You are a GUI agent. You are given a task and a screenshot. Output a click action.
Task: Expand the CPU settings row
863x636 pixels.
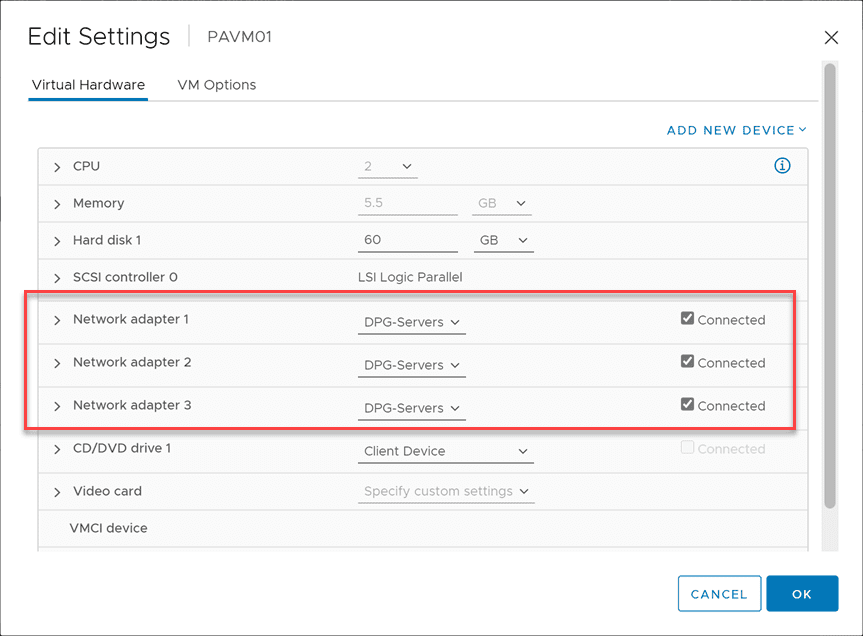click(57, 167)
